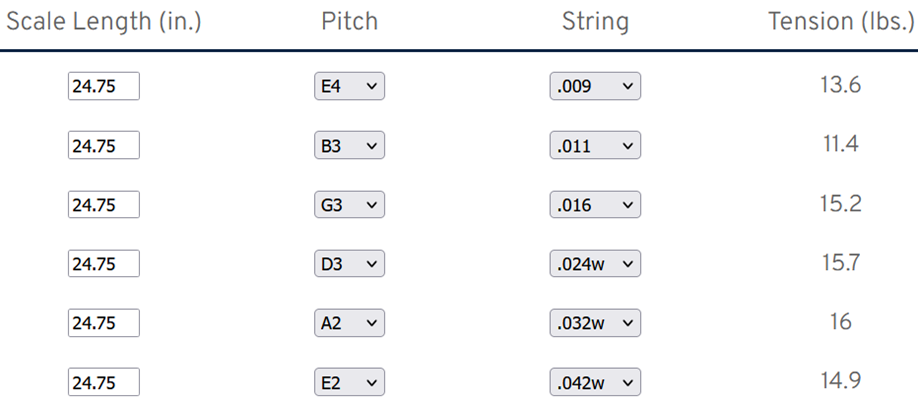Focus the scale length input for B3 row
918x403 pixels.
[103, 146]
